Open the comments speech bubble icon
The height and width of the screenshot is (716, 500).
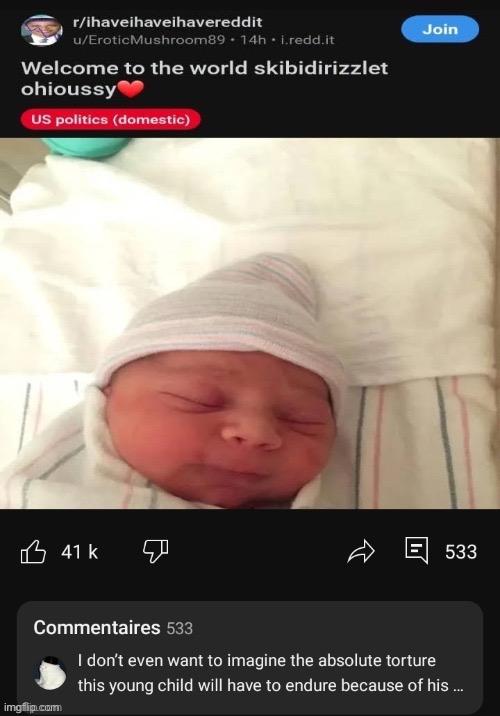click(x=416, y=550)
